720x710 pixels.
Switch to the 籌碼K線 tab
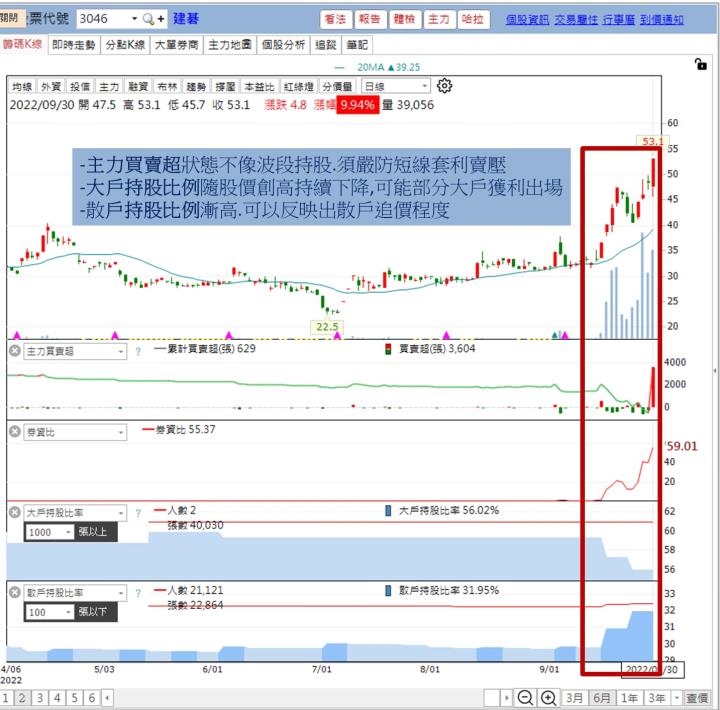pyautogui.click(x=22, y=44)
